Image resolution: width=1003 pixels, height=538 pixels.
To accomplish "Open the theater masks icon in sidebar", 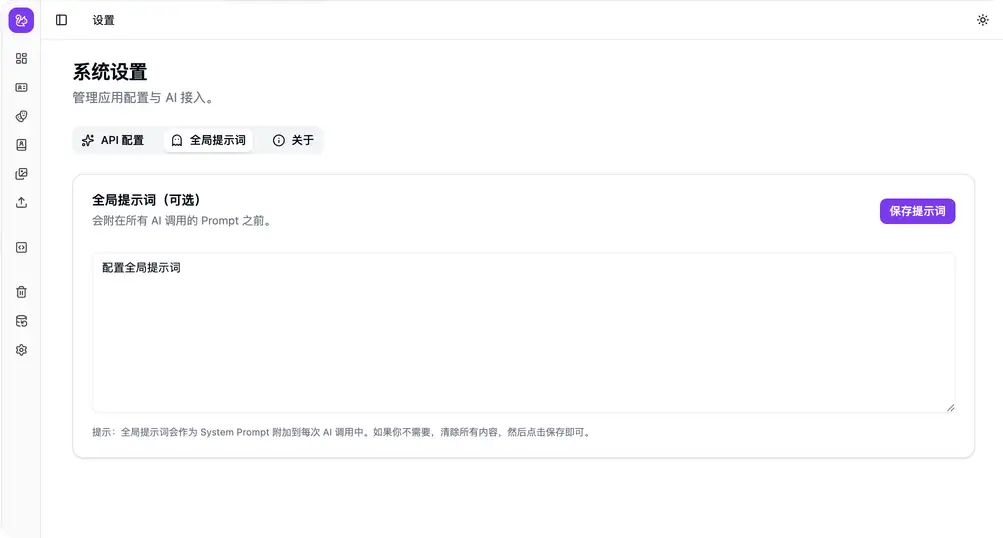I will (21, 116).
